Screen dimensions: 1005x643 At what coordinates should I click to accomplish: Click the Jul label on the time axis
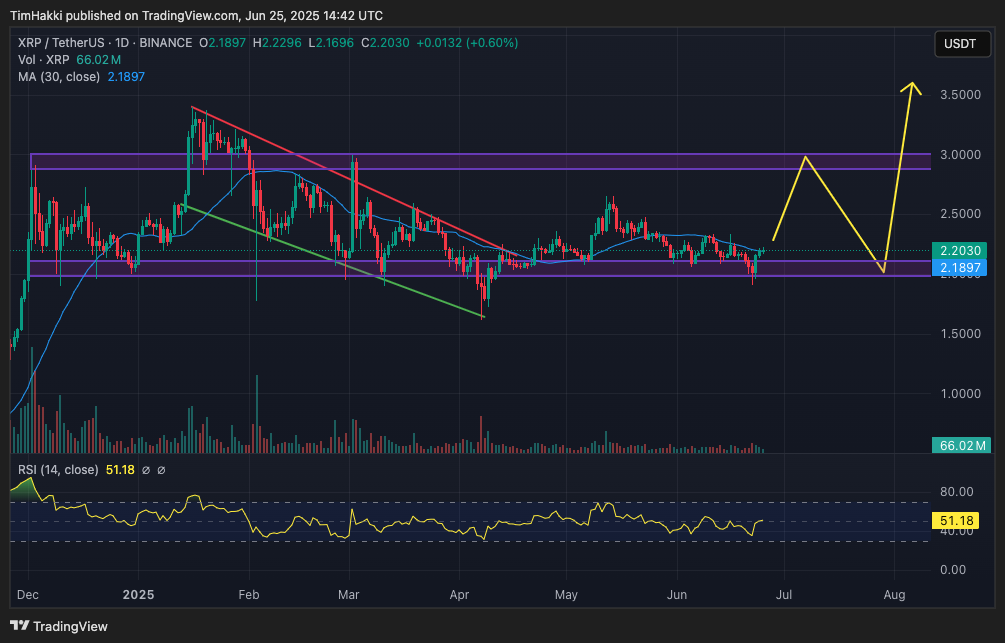click(783, 595)
